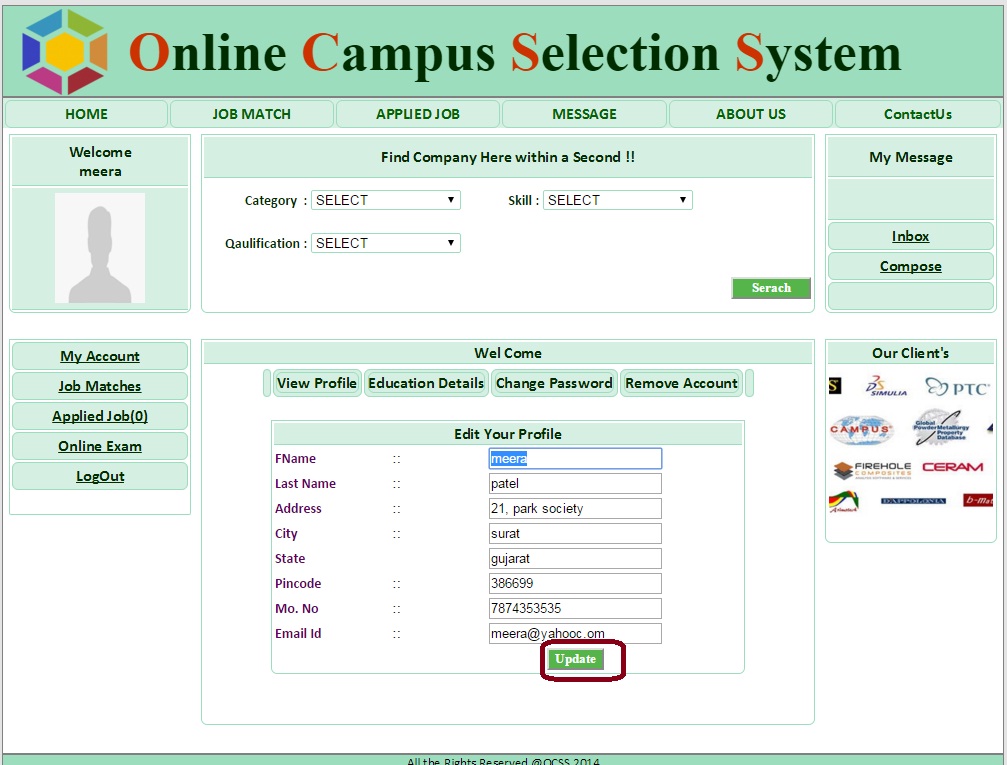Expand the Skill select box
1007x765 pixels.
[x=617, y=200]
